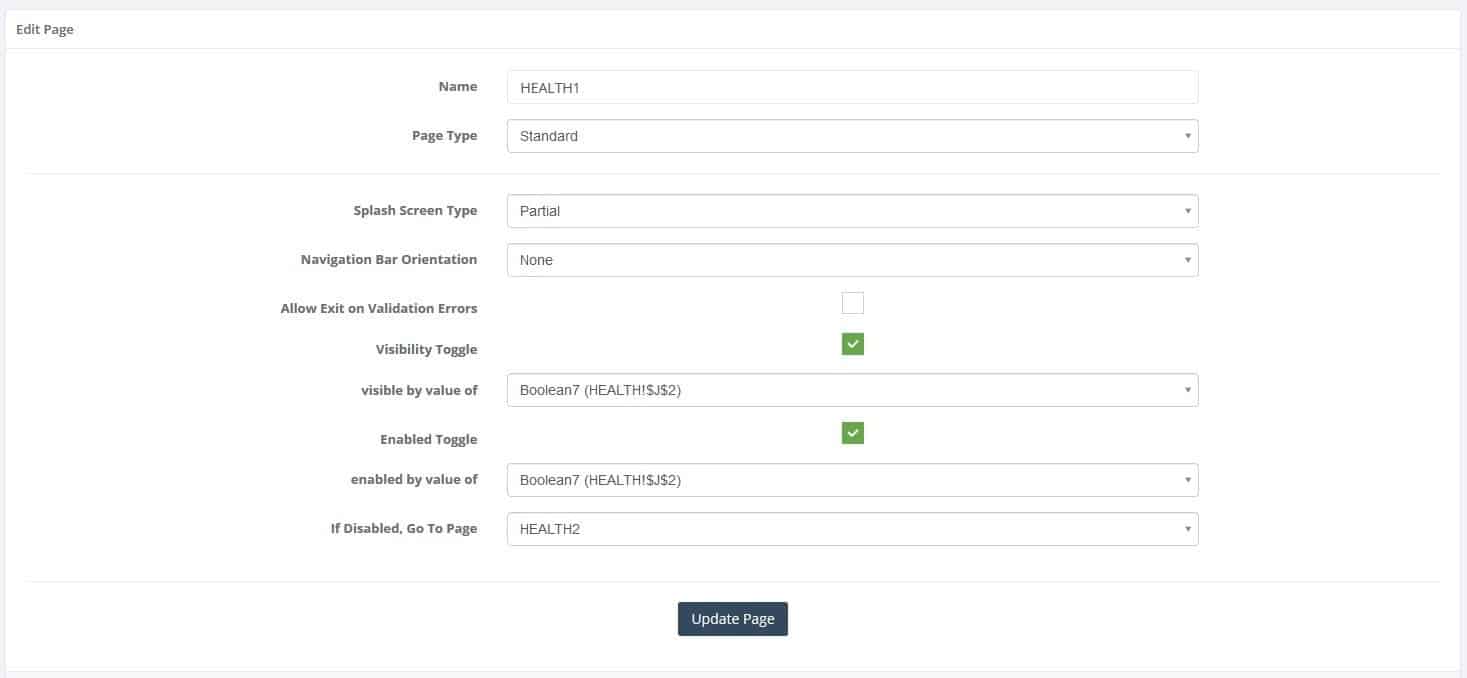Open the Page Type dropdown
The height and width of the screenshot is (678, 1467).
(x=852, y=136)
